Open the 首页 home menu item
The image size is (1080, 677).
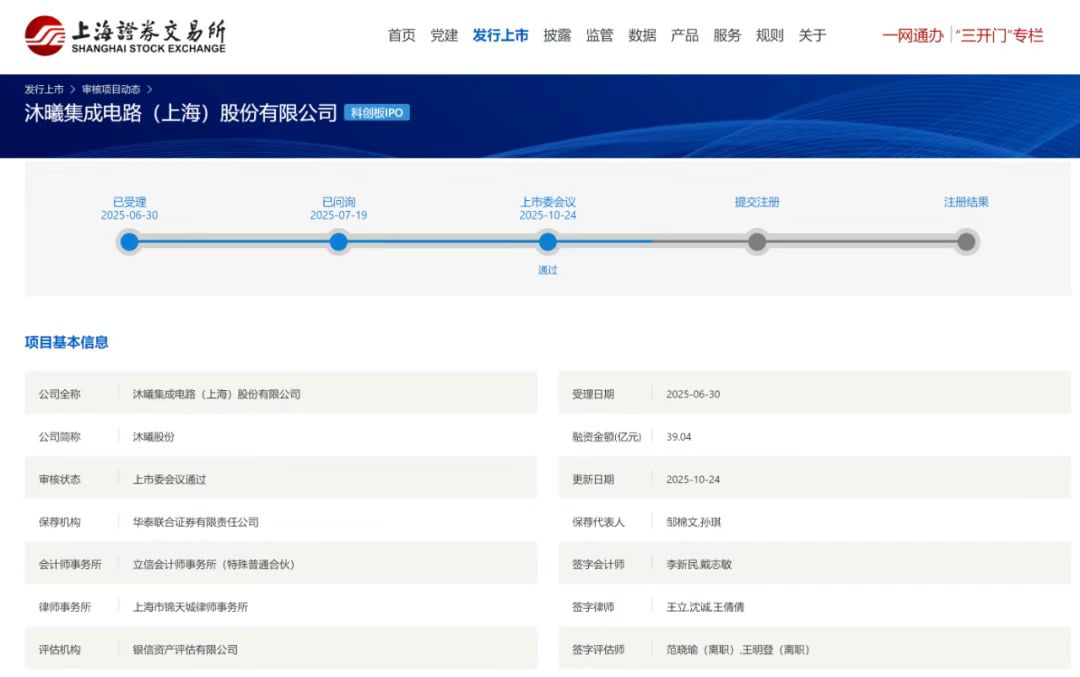click(x=401, y=35)
